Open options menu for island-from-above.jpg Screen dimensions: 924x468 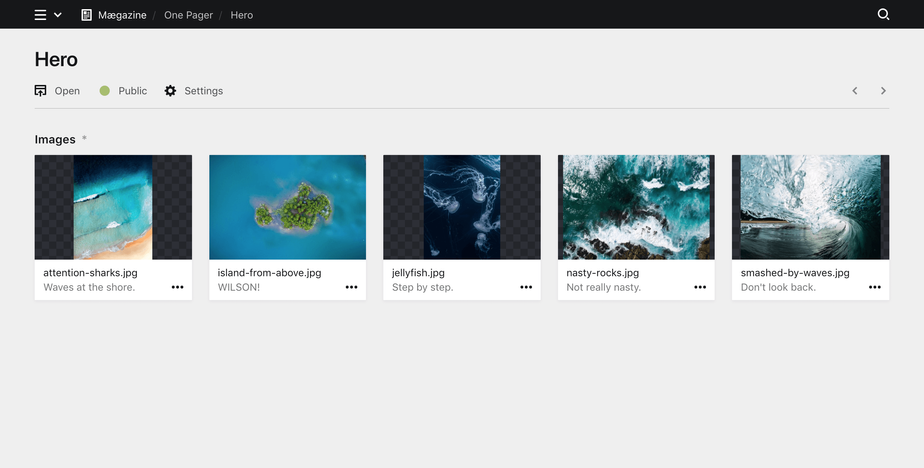click(351, 287)
